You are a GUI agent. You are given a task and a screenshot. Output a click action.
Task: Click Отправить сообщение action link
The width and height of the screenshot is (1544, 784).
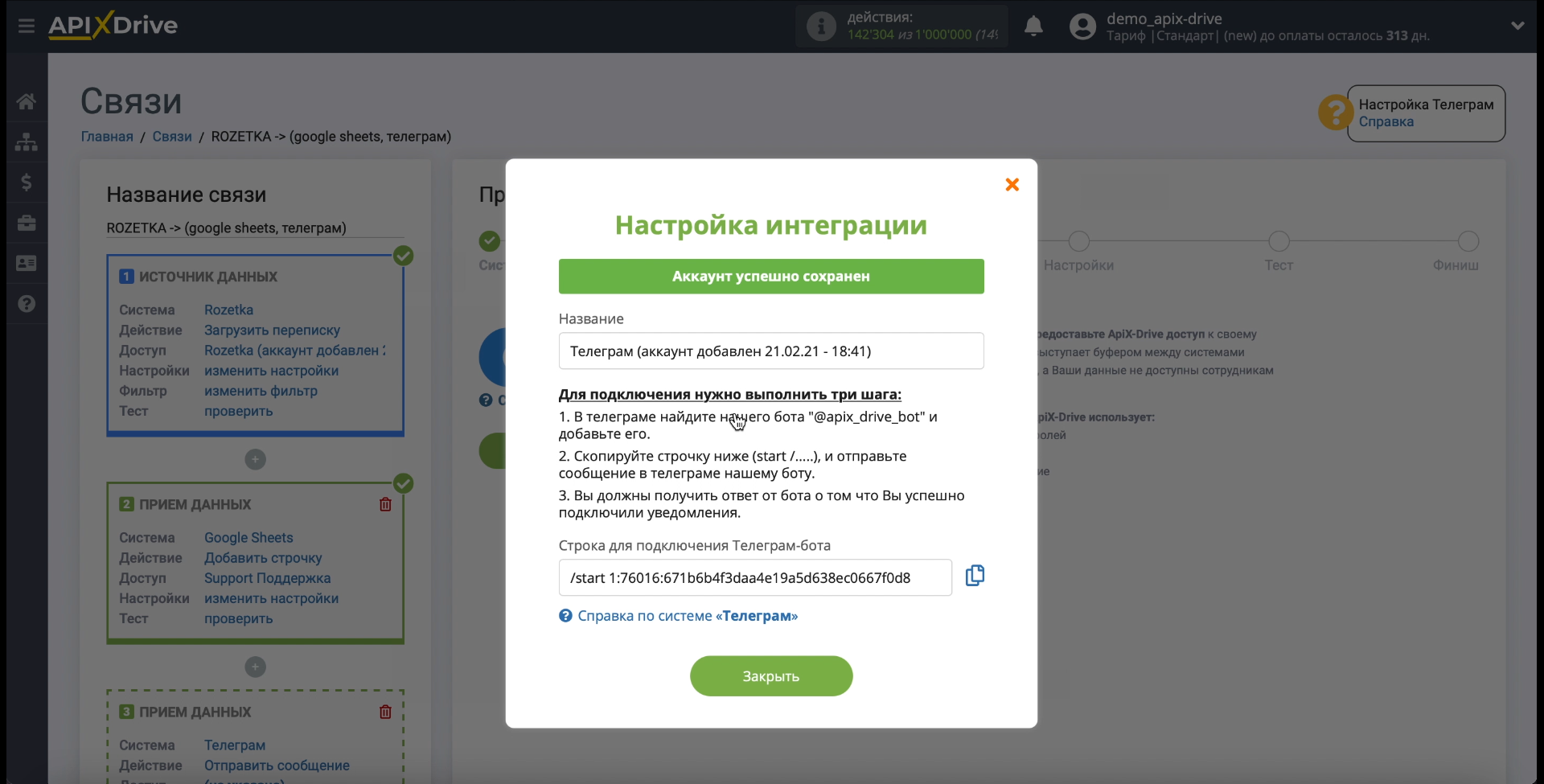click(277, 766)
